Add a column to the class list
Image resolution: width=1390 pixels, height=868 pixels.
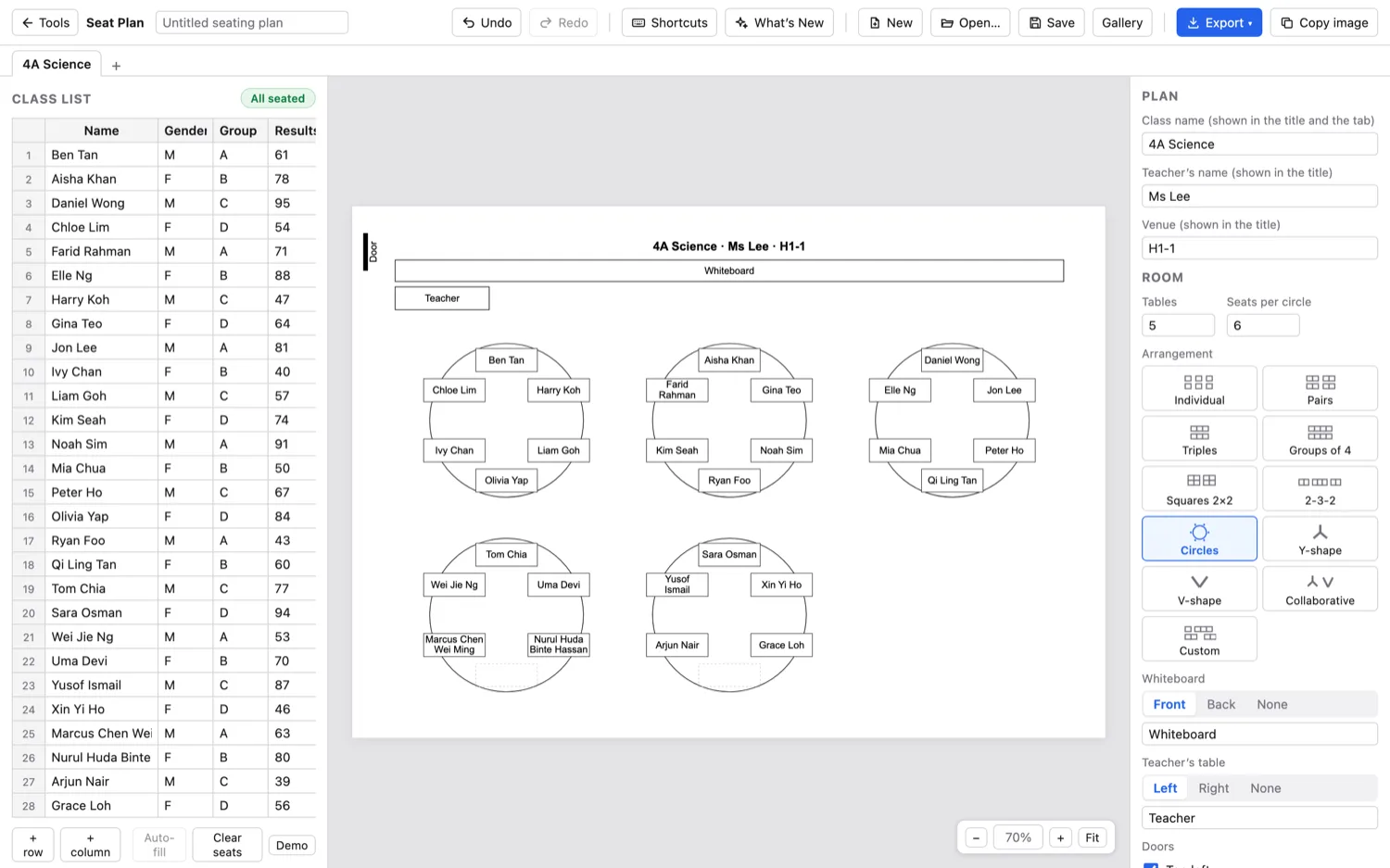[90, 845]
